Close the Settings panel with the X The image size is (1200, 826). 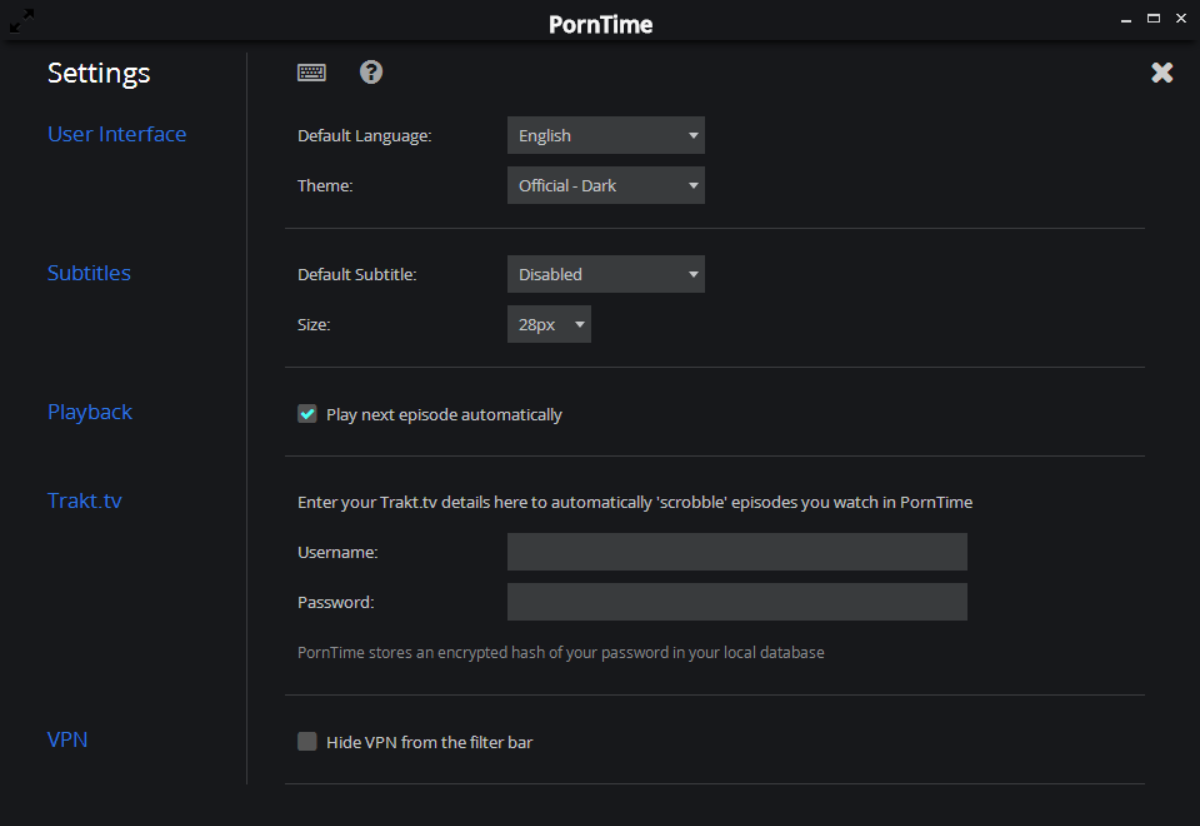click(1162, 72)
